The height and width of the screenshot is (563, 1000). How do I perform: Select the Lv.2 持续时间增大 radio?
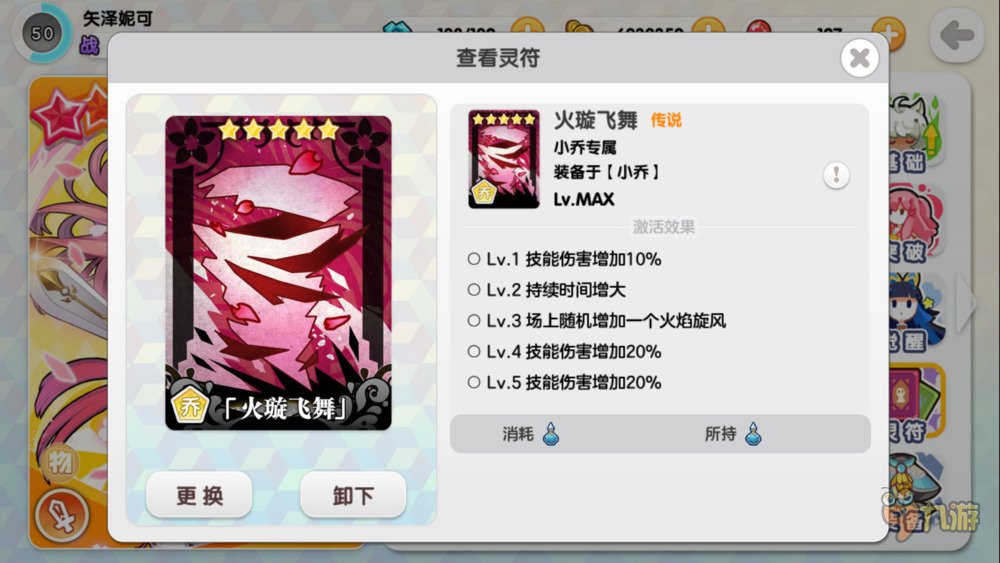click(473, 289)
